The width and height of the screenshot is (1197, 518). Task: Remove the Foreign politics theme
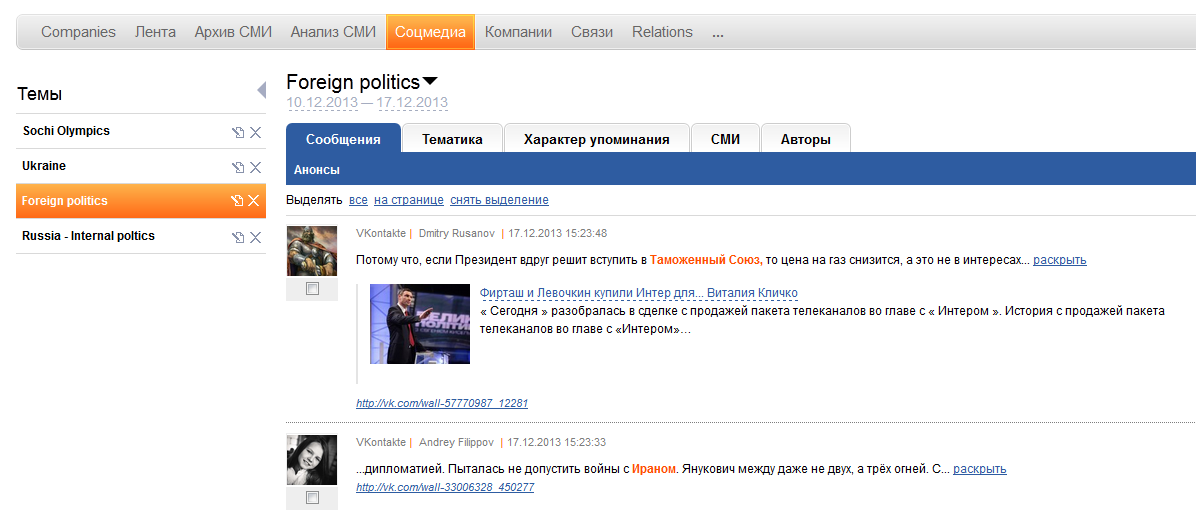[x=254, y=201]
